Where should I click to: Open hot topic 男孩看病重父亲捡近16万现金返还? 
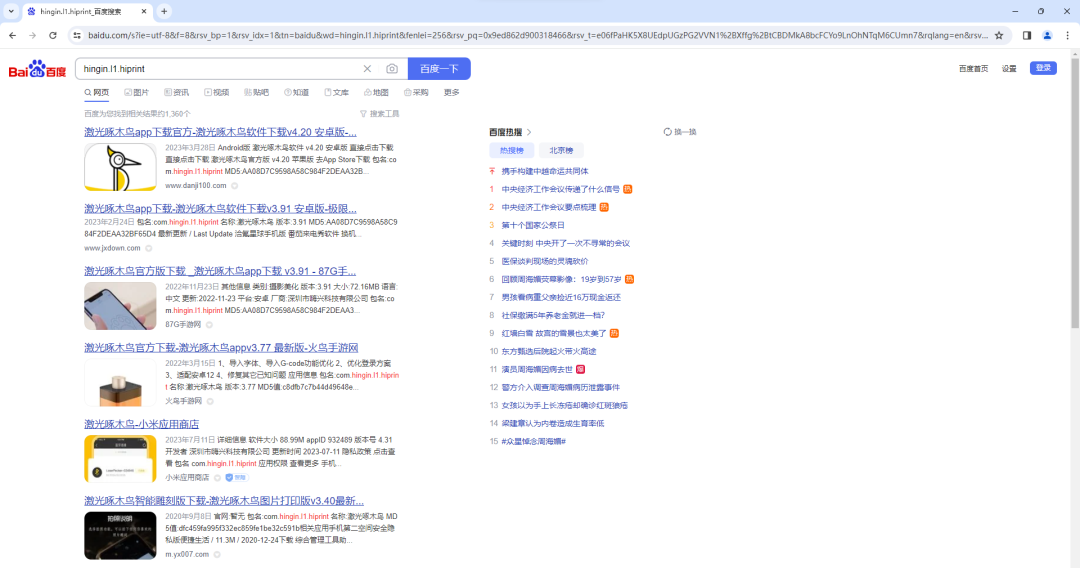coord(561,297)
